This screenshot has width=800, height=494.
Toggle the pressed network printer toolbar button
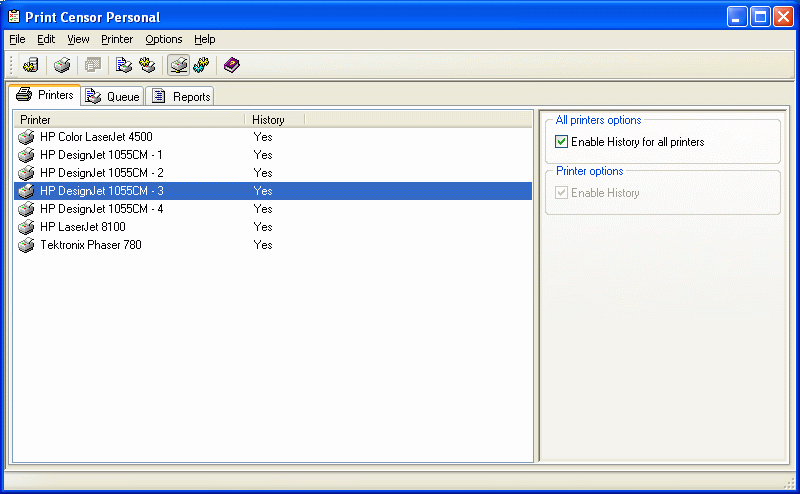point(179,65)
